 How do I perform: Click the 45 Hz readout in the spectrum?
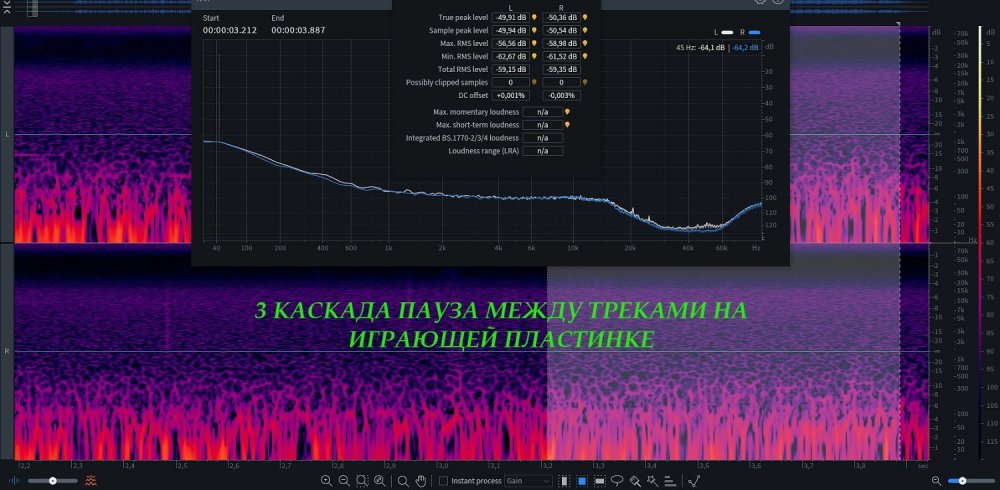(717, 47)
